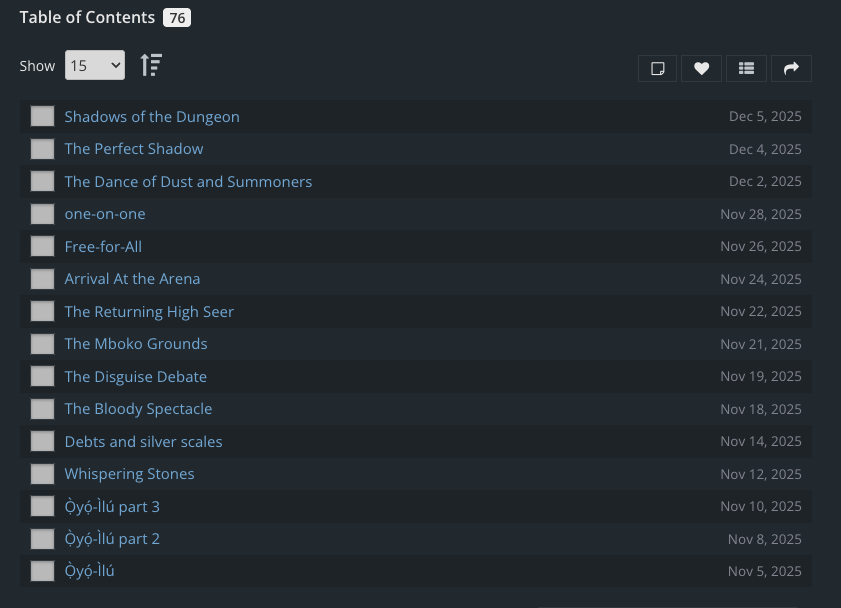
Task: Click the list view icon
Action: 746,68
